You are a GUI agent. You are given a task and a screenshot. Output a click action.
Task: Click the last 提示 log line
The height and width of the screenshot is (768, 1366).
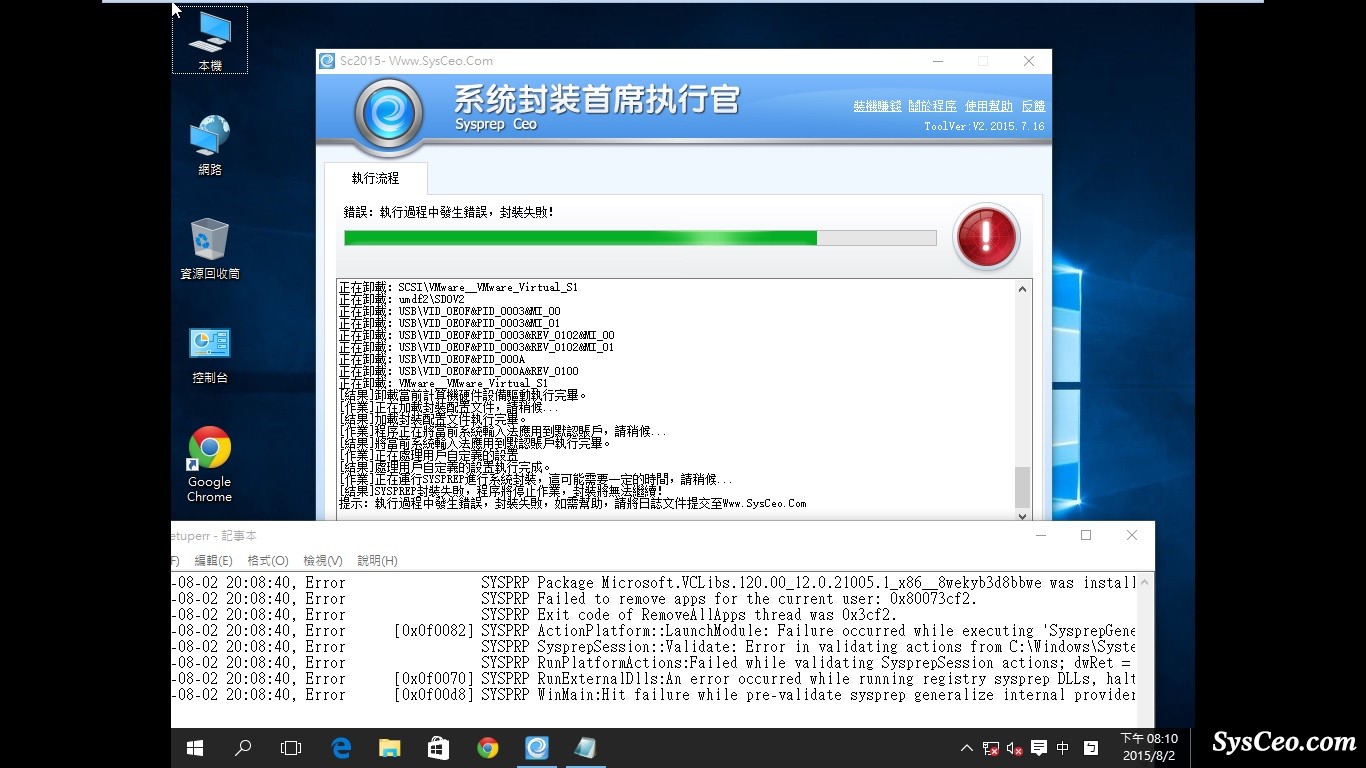click(572, 503)
